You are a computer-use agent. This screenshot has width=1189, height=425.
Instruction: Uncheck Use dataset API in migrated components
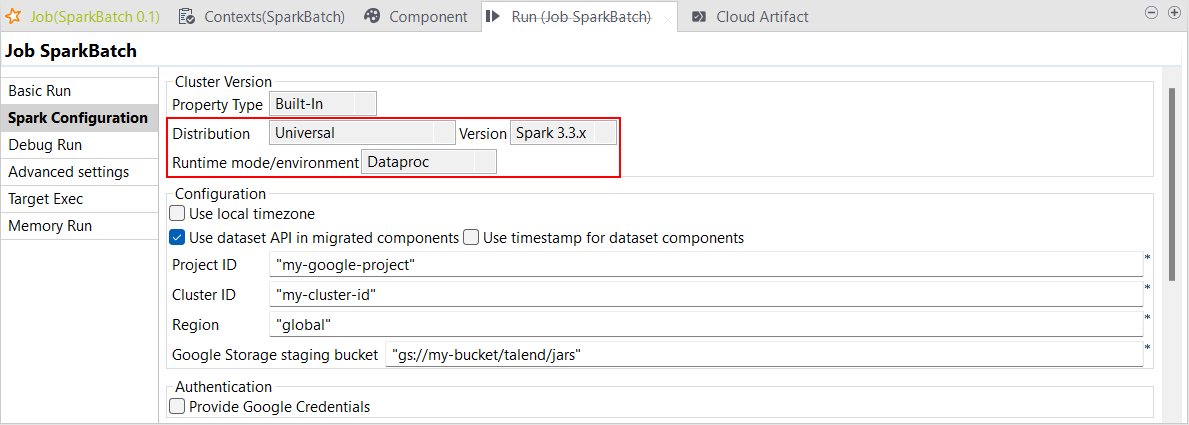point(178,238)
